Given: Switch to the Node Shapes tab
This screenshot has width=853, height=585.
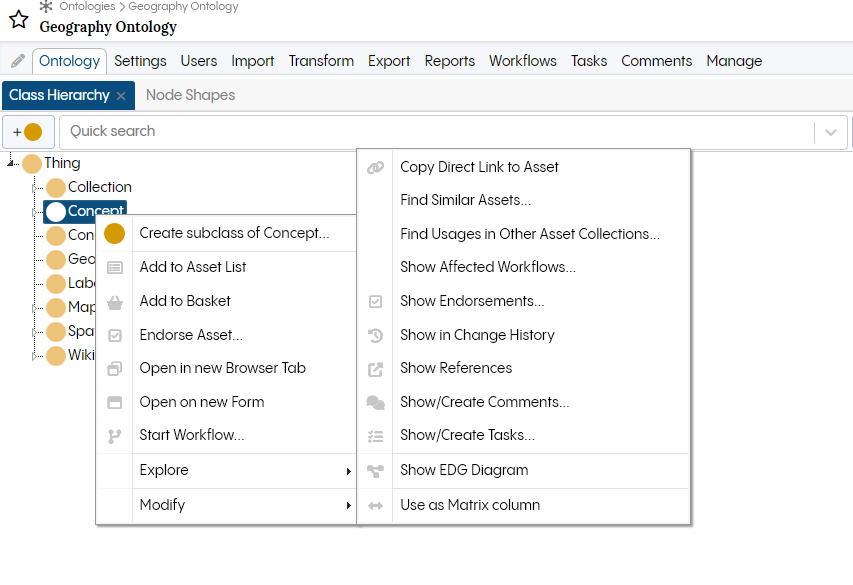Looking at the screenshot, I should [190, 95].
